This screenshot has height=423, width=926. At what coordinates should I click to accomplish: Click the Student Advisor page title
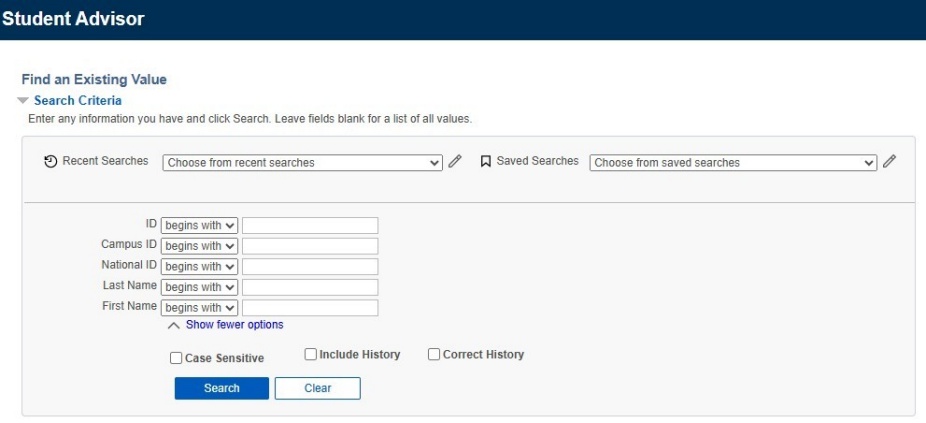(73, 19)
